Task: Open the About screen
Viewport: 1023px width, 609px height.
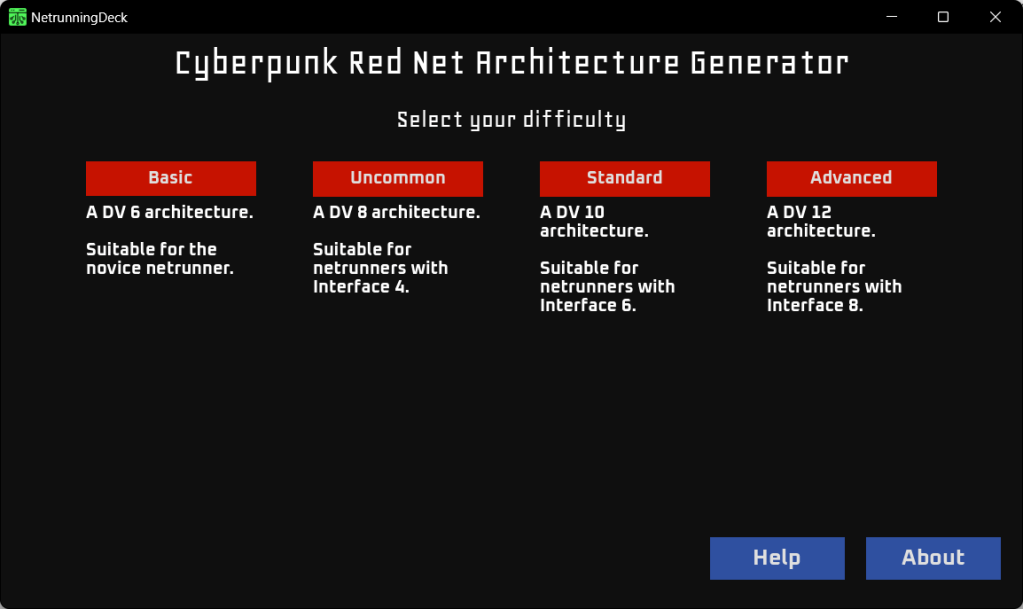Action: [x=933, y=558]
